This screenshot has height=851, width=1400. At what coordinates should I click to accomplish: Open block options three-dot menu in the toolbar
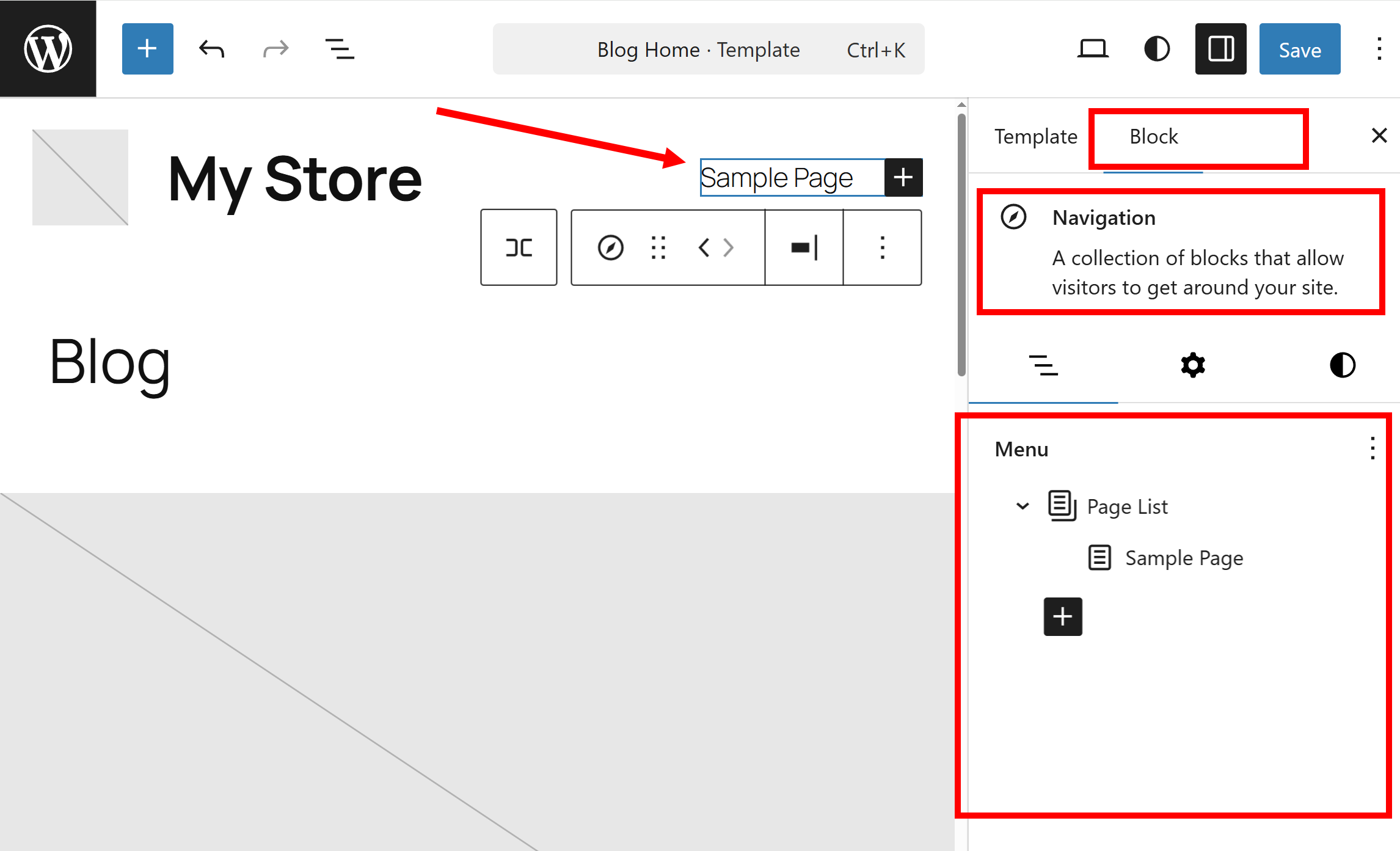pos(882,247)
